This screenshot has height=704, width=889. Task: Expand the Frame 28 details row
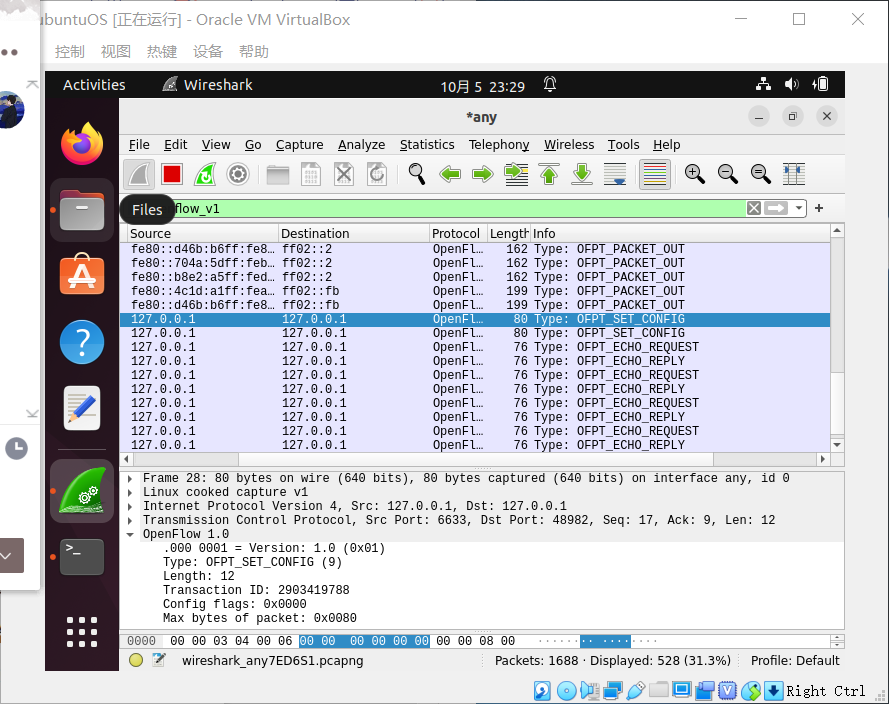(x=130, y=478)
